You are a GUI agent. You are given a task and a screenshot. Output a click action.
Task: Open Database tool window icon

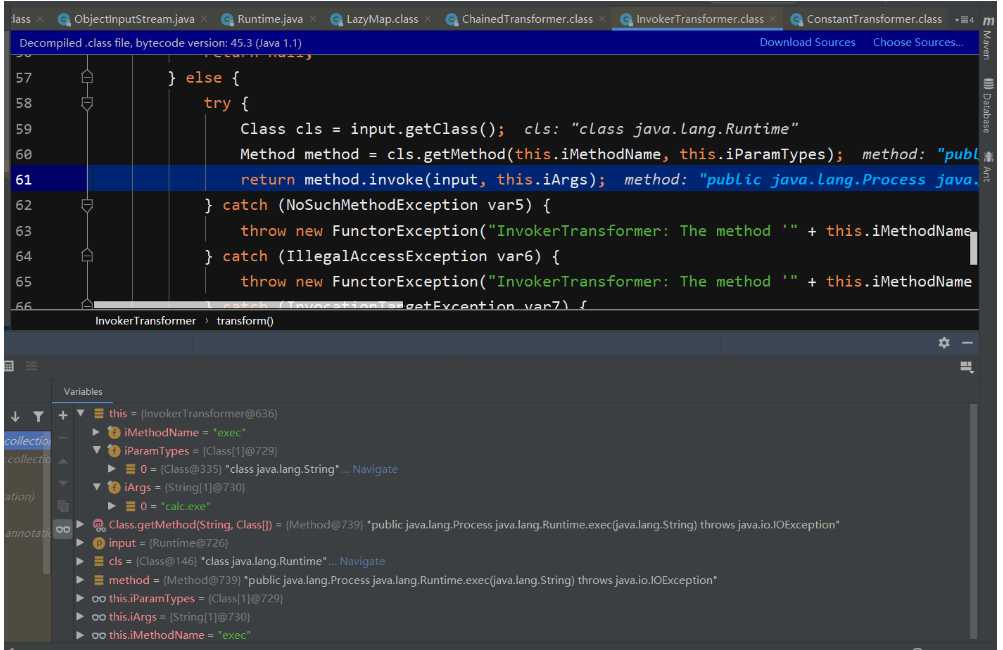[x=988, y=106]
